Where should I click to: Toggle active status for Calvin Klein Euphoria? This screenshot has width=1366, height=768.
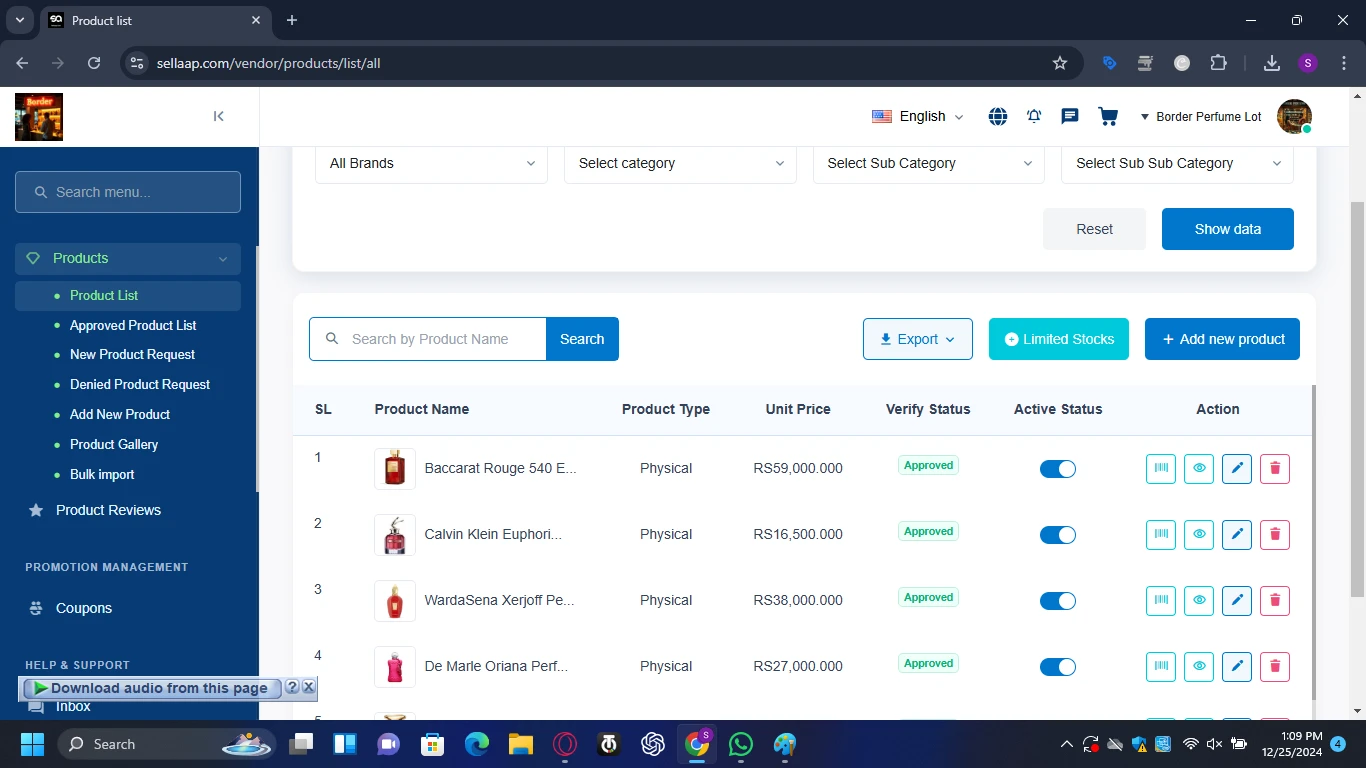coord(1058,535)
